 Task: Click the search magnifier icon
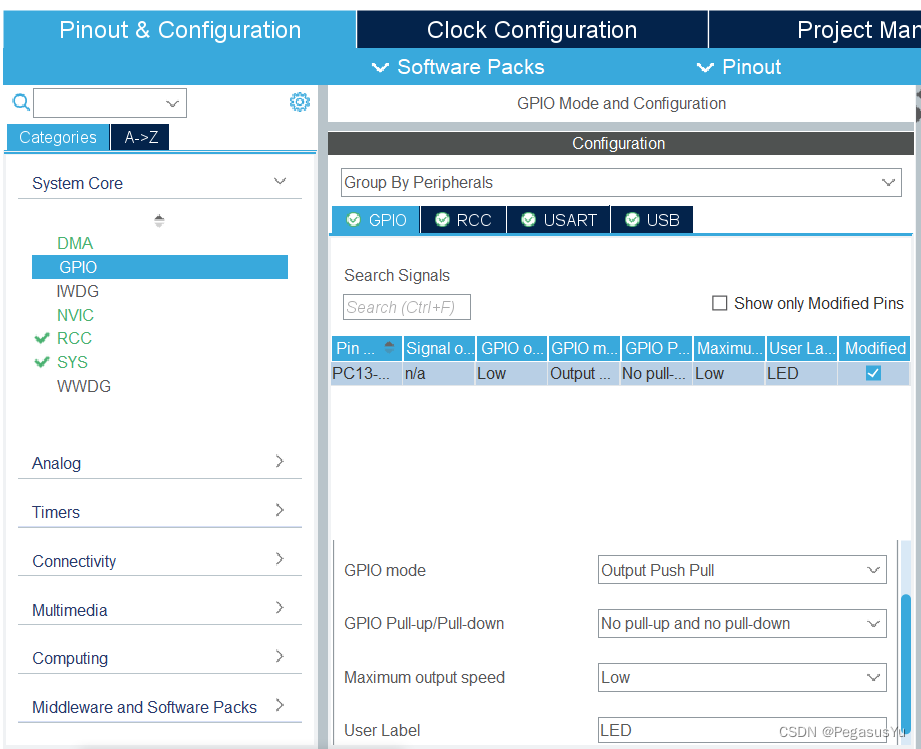click(21, 102)
